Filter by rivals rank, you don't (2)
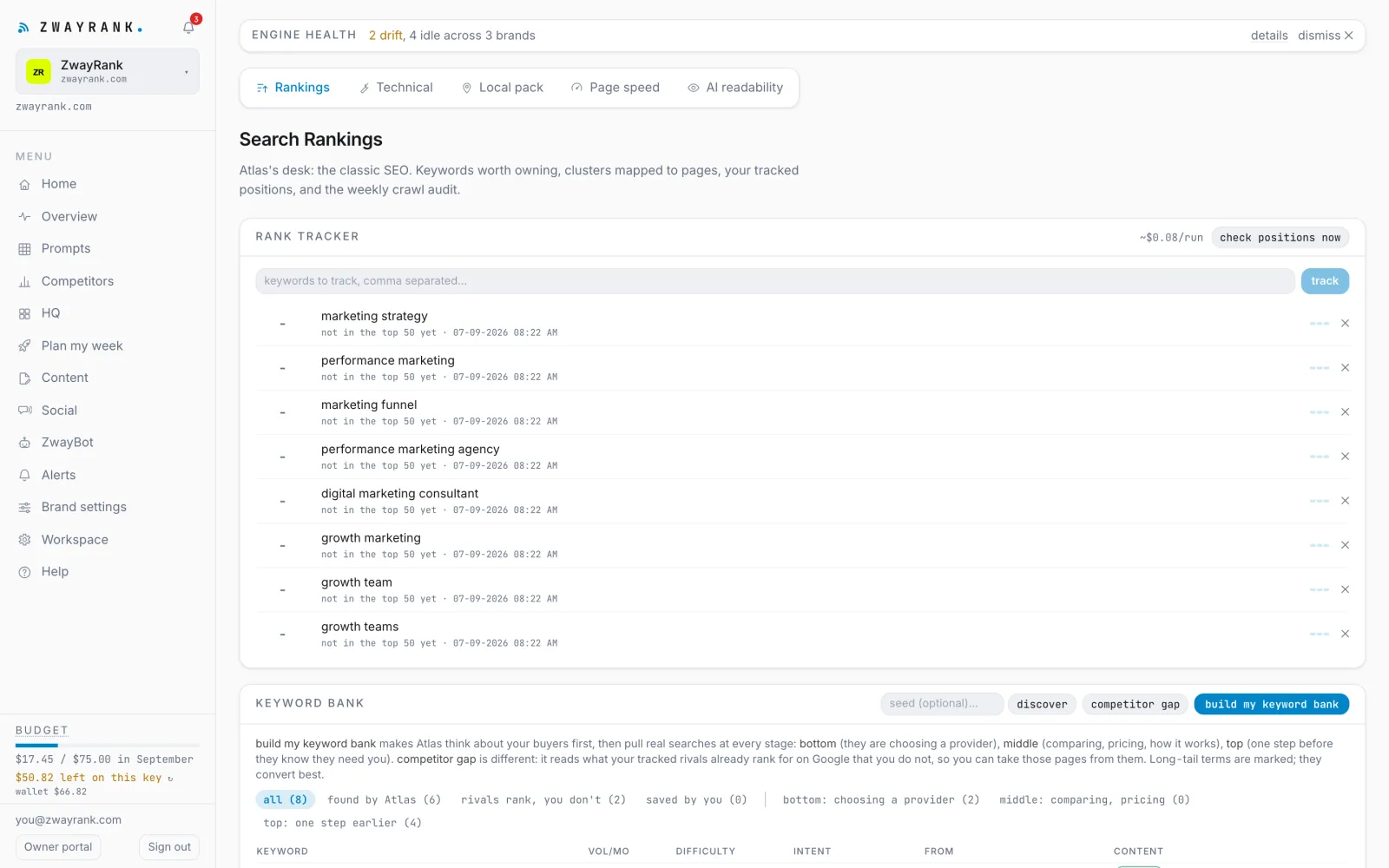This screenshot has height=868, width=1389. point(543,799)
